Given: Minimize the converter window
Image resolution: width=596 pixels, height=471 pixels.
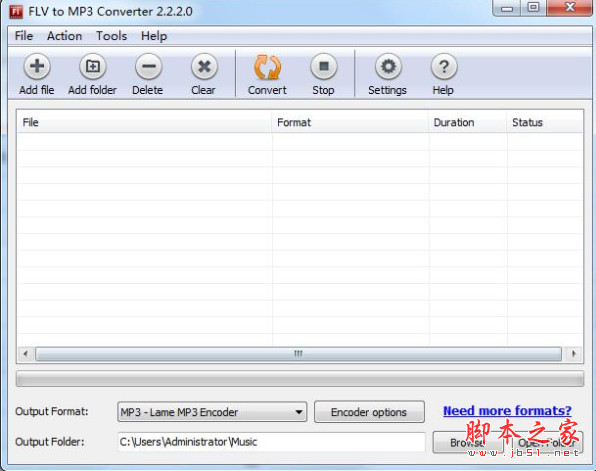Looking at the screenshot, I should click(507, 8).
